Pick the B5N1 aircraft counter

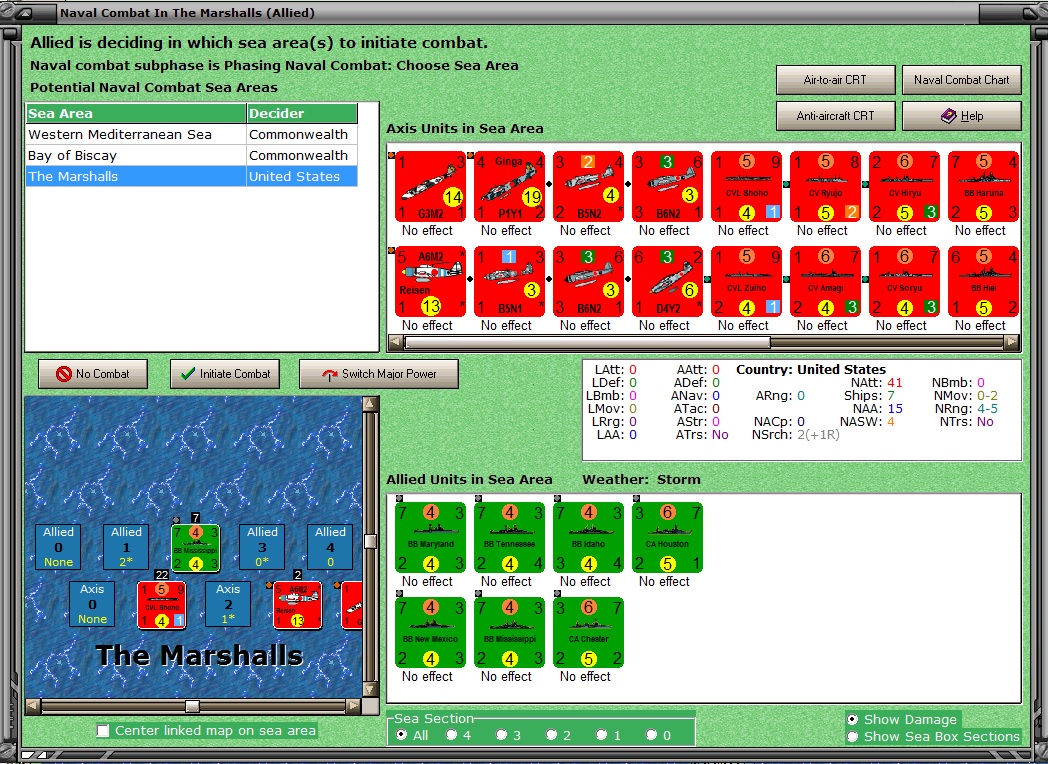point(509,281)
